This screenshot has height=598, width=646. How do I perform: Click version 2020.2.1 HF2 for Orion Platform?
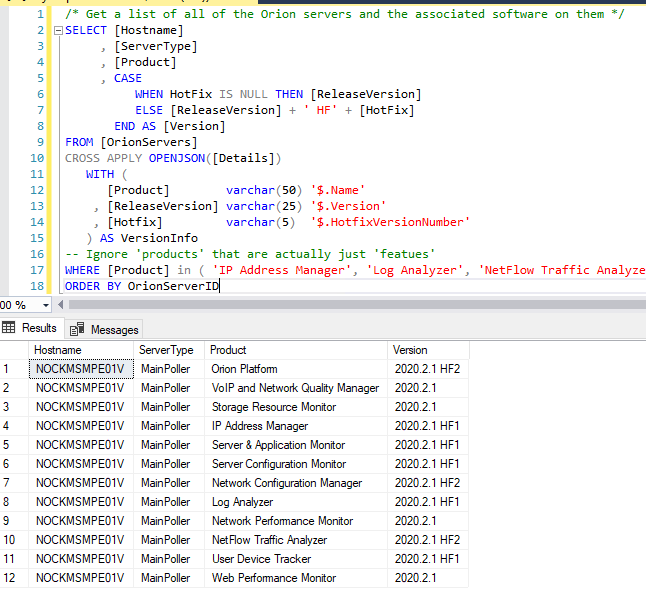(428, 369)
